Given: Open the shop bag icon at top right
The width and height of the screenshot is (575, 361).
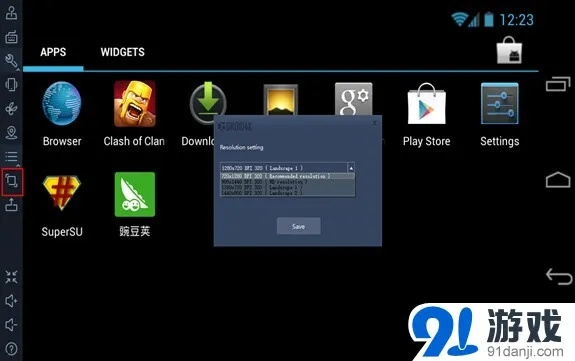Looking at the screenshot, I should click(509, 50).
